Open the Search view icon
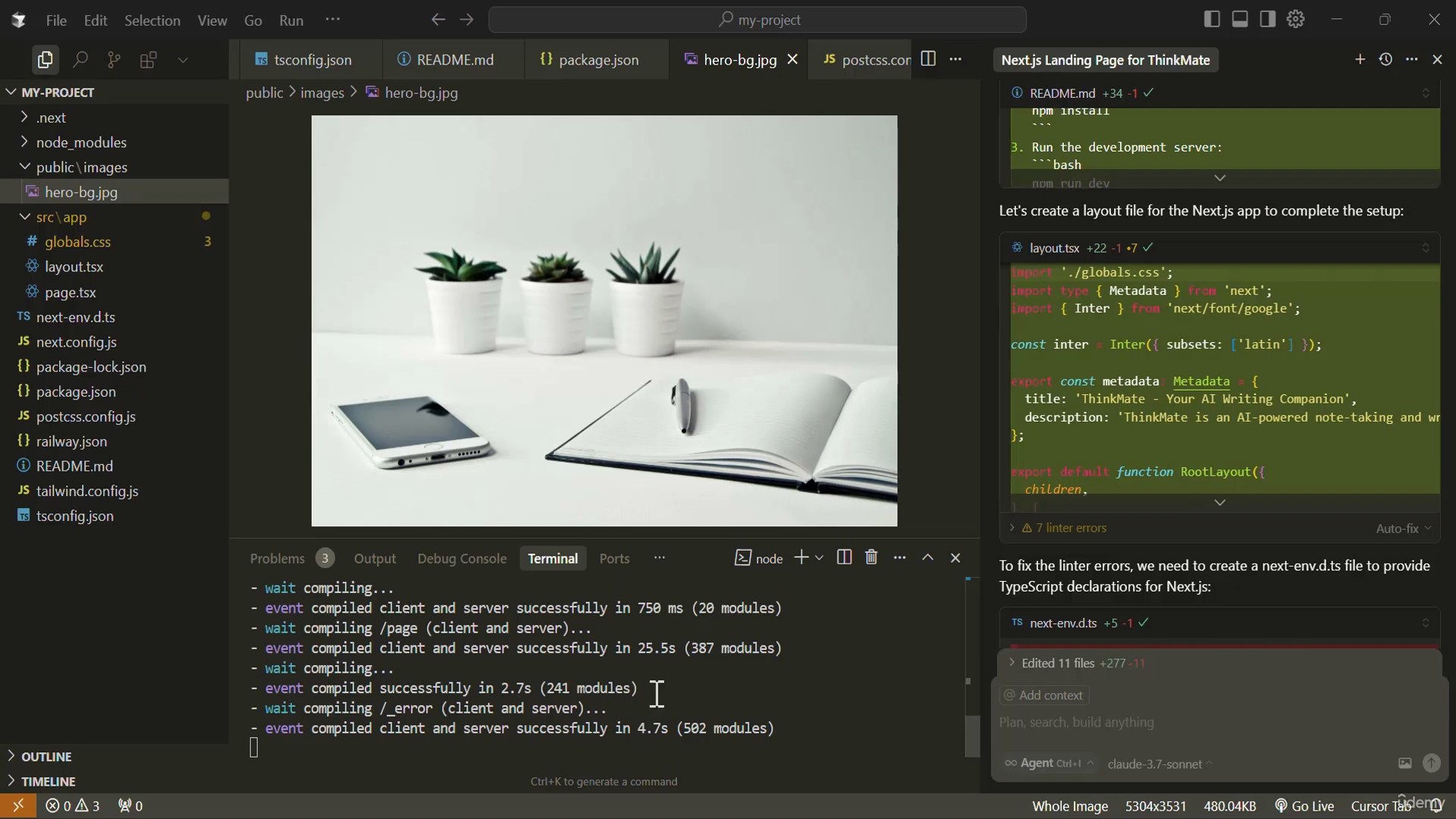This screenshot has width=1456, height=819. coord(80,59)
